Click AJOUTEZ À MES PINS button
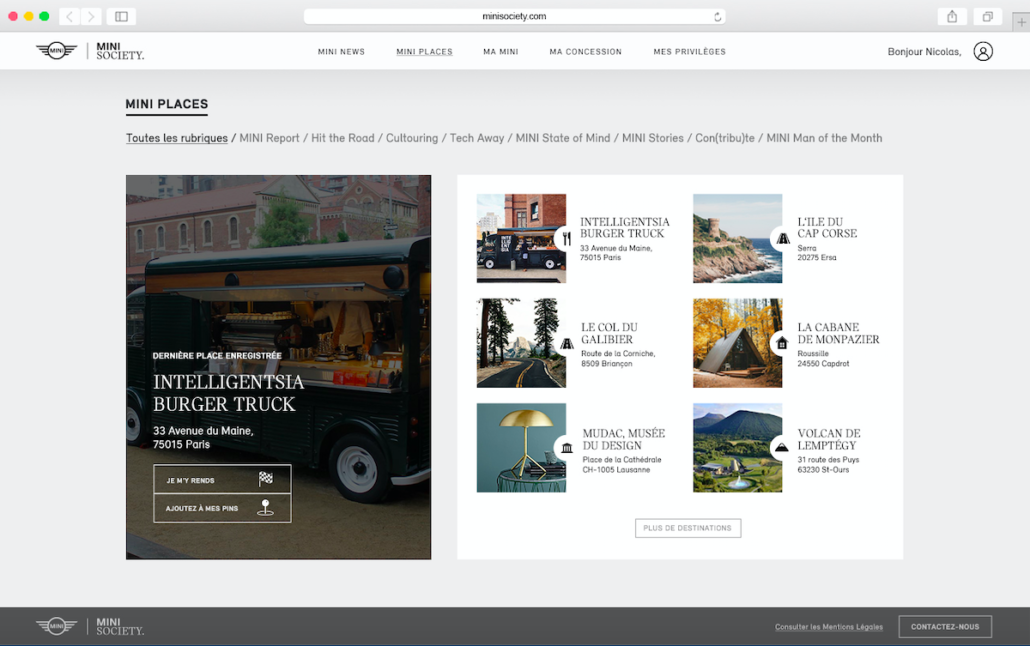Image resolution: width=1030 pixels, height=646 pixels. pyautogui.click(x=222, y=508)
